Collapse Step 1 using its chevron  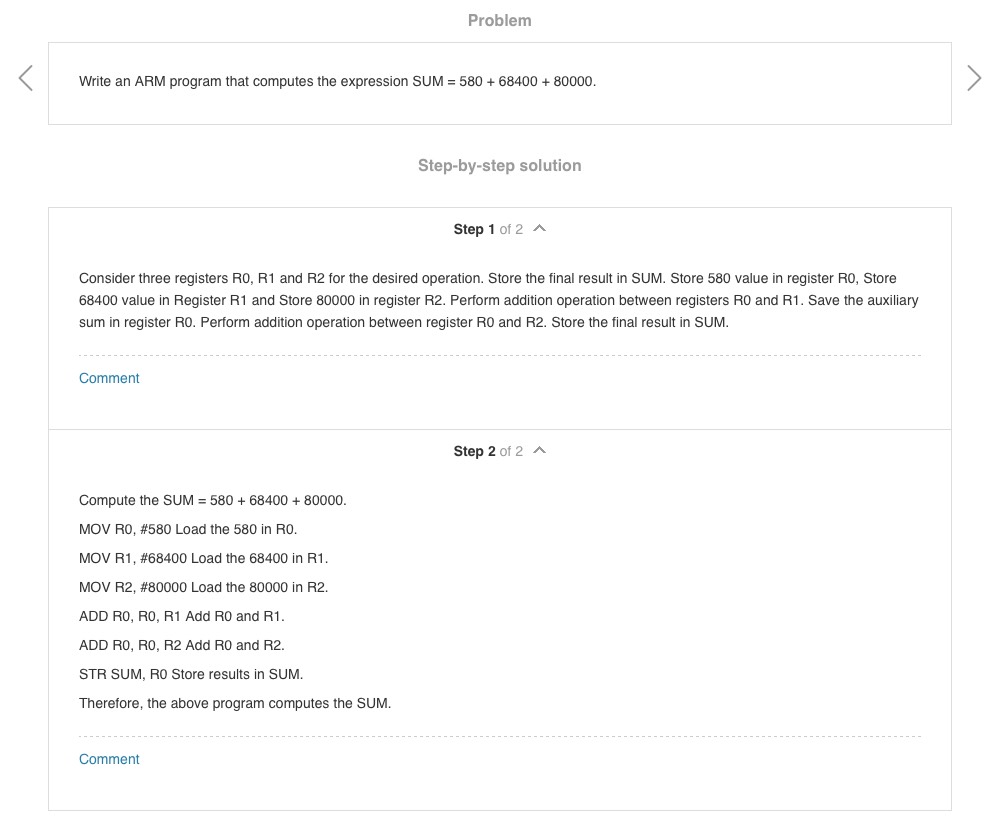coord(540,229)
